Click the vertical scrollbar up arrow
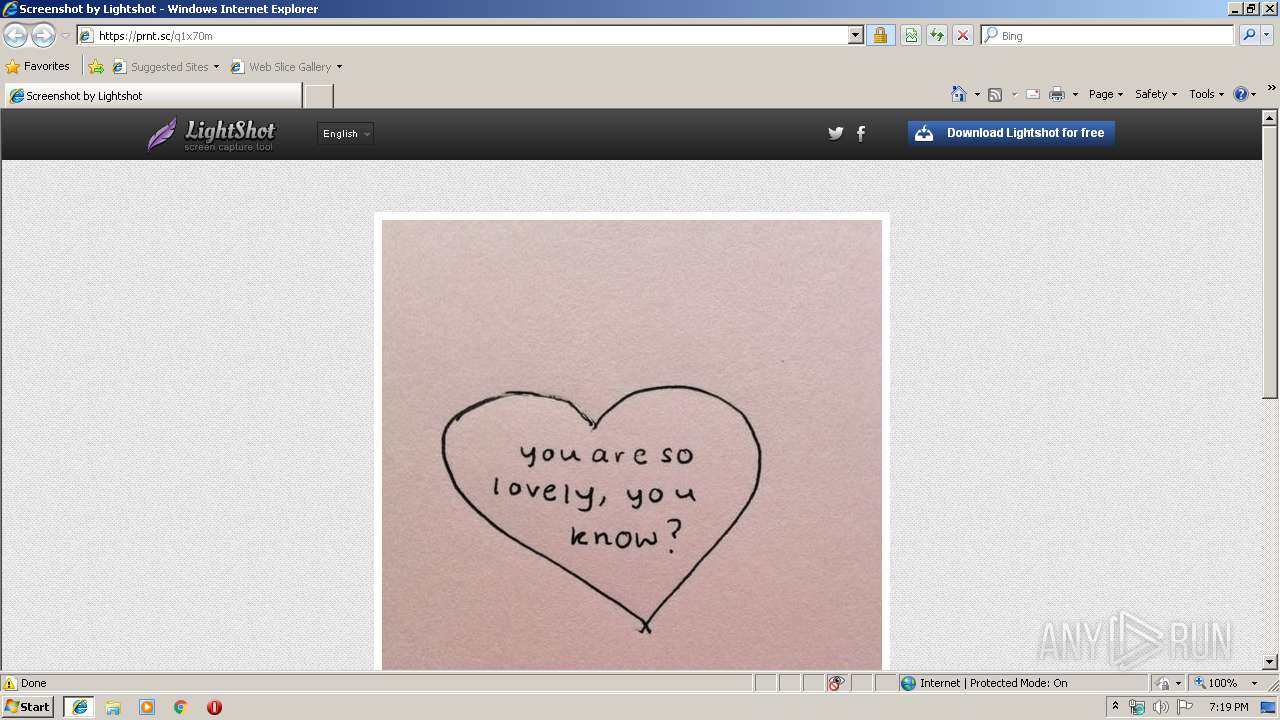Viewport: 1280px width, 720px height. [x=1270, y=117]
